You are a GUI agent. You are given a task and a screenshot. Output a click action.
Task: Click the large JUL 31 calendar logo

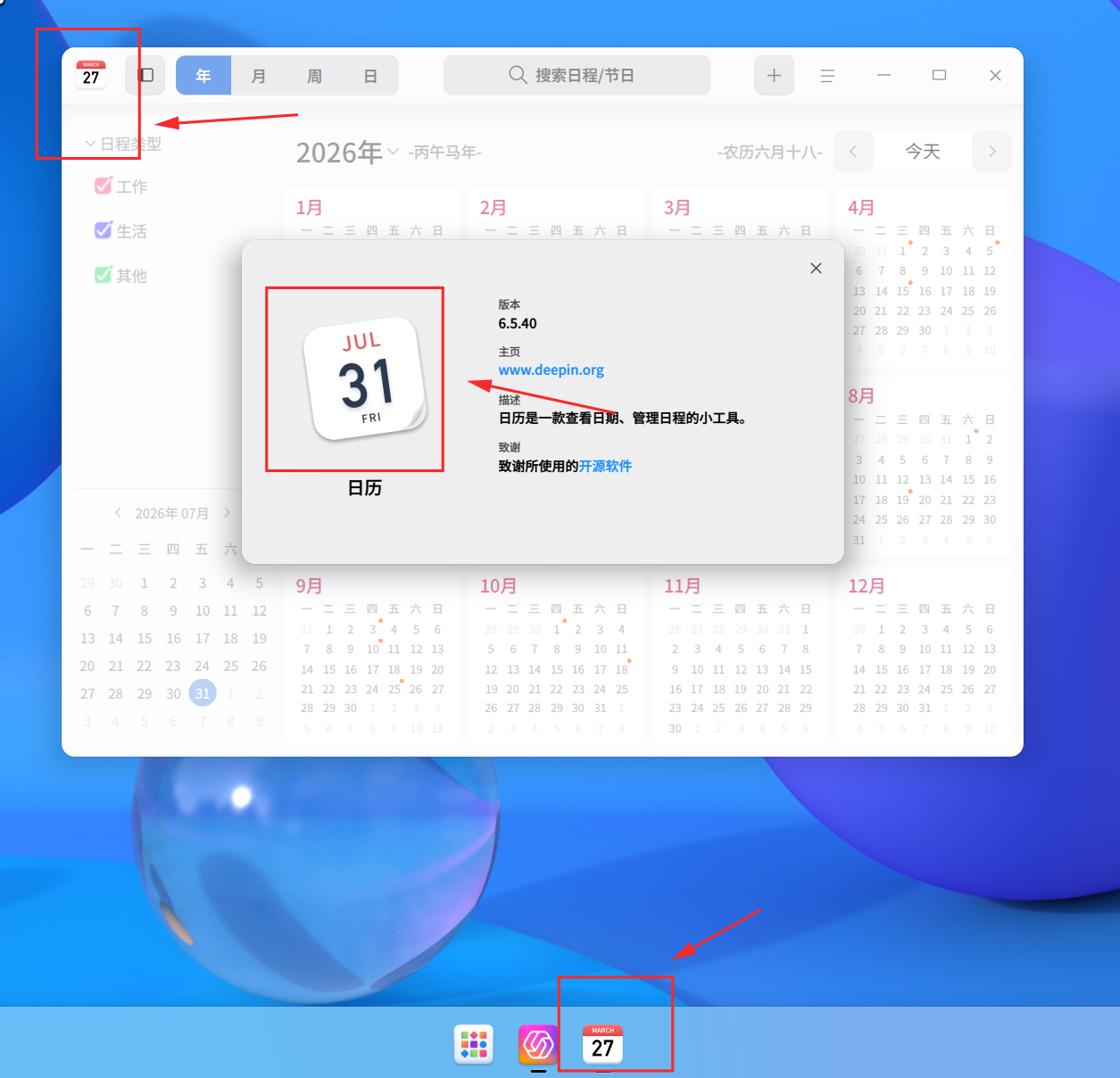(365, 378)
